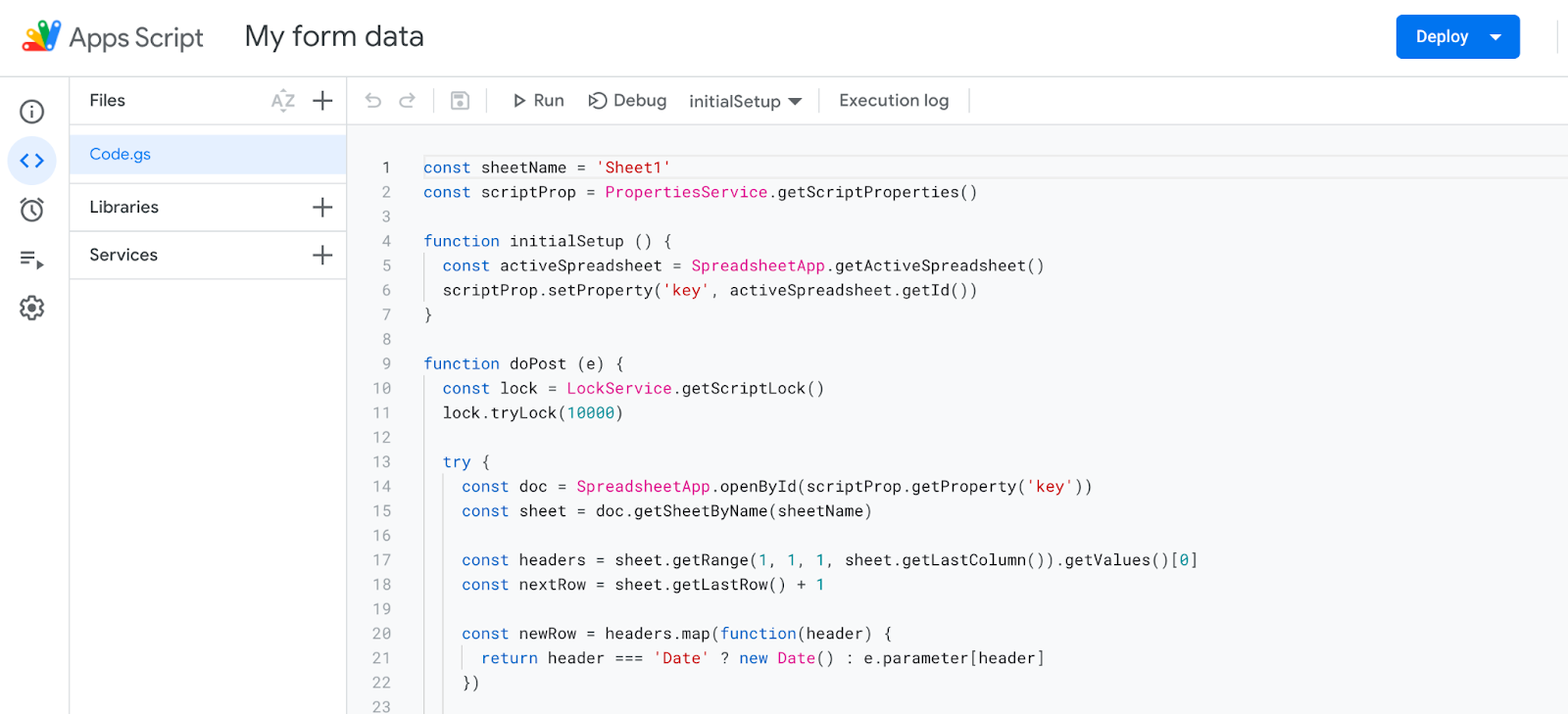Select the Editor code icon in sidebar
The width and height of the screenshot is (1568, 714).
32,161
